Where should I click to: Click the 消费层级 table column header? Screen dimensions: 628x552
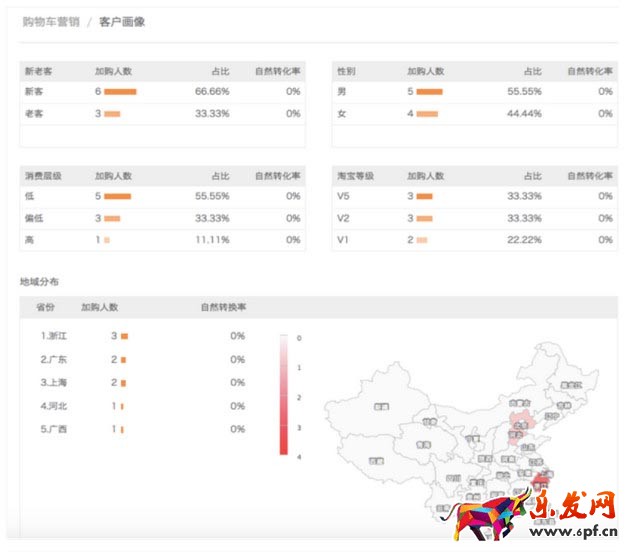click(43, 176)
